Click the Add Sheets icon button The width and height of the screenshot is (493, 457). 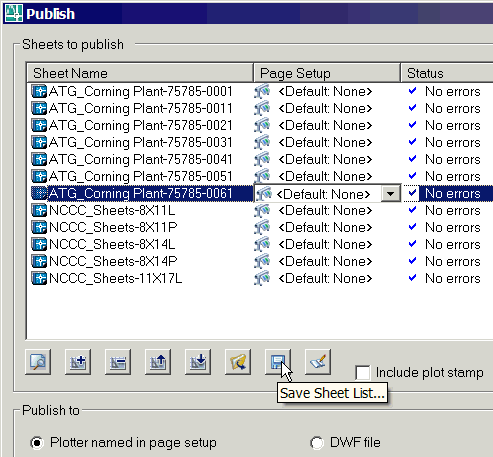point(78,362)
